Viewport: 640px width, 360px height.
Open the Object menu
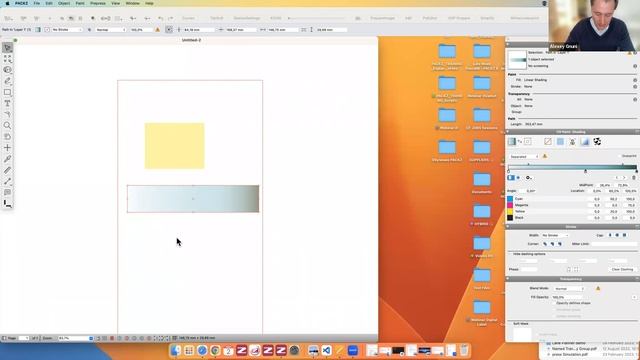pos(64,3)
